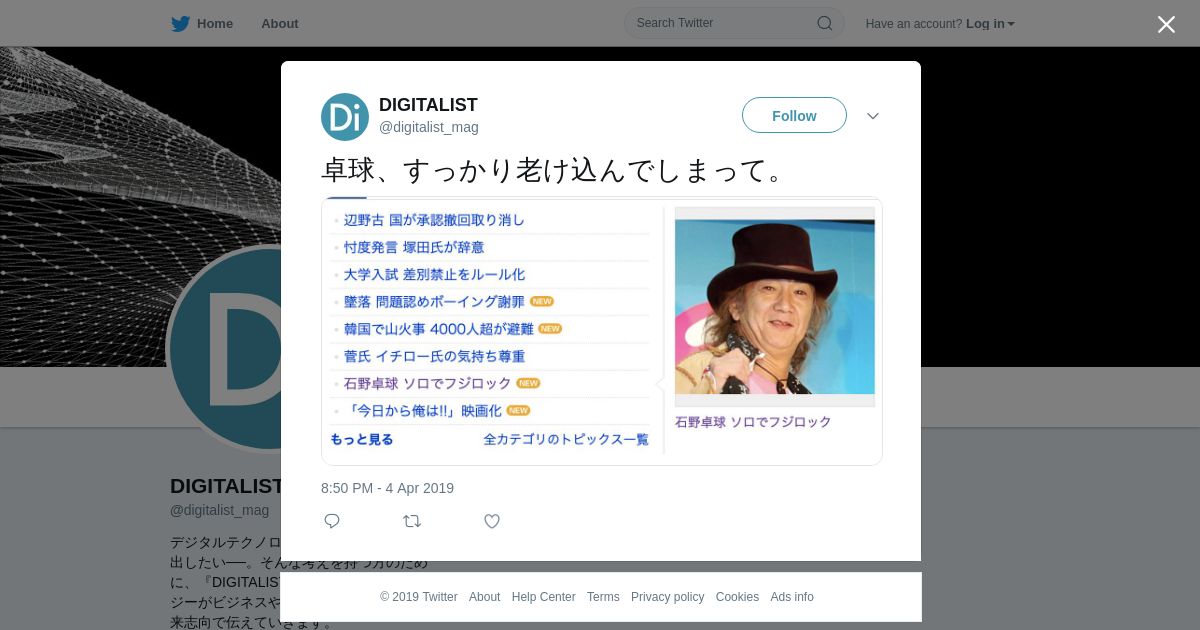This screenshot has width=1200, height=630.
Task: Reply to the tweet
Action: pos(332,521)
